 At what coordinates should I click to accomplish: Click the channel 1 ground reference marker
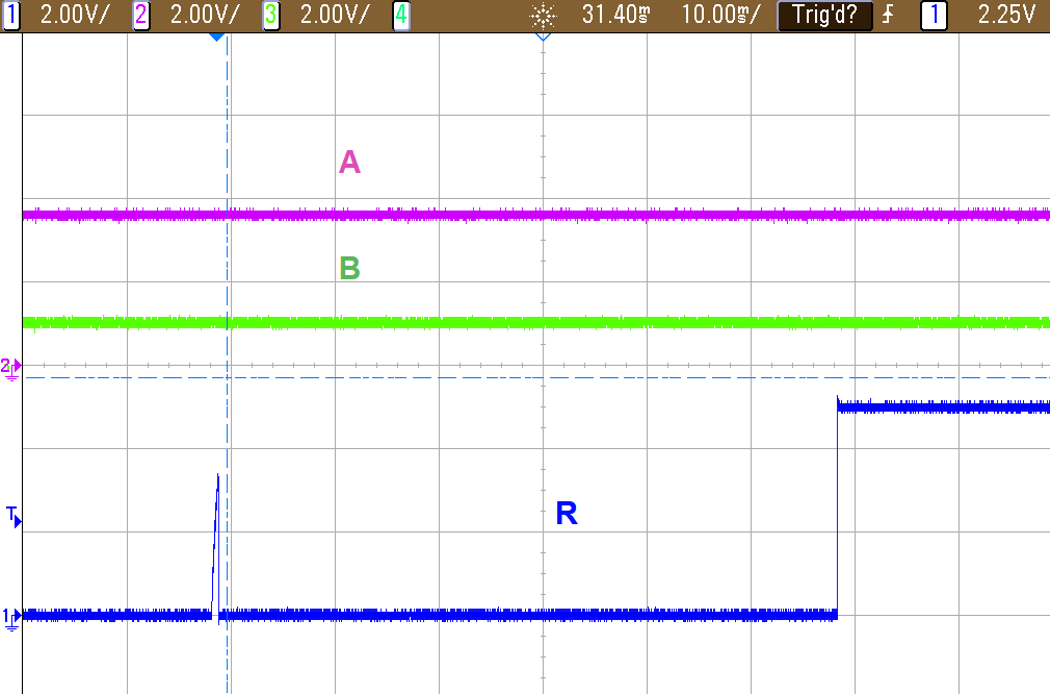point(10,618)
